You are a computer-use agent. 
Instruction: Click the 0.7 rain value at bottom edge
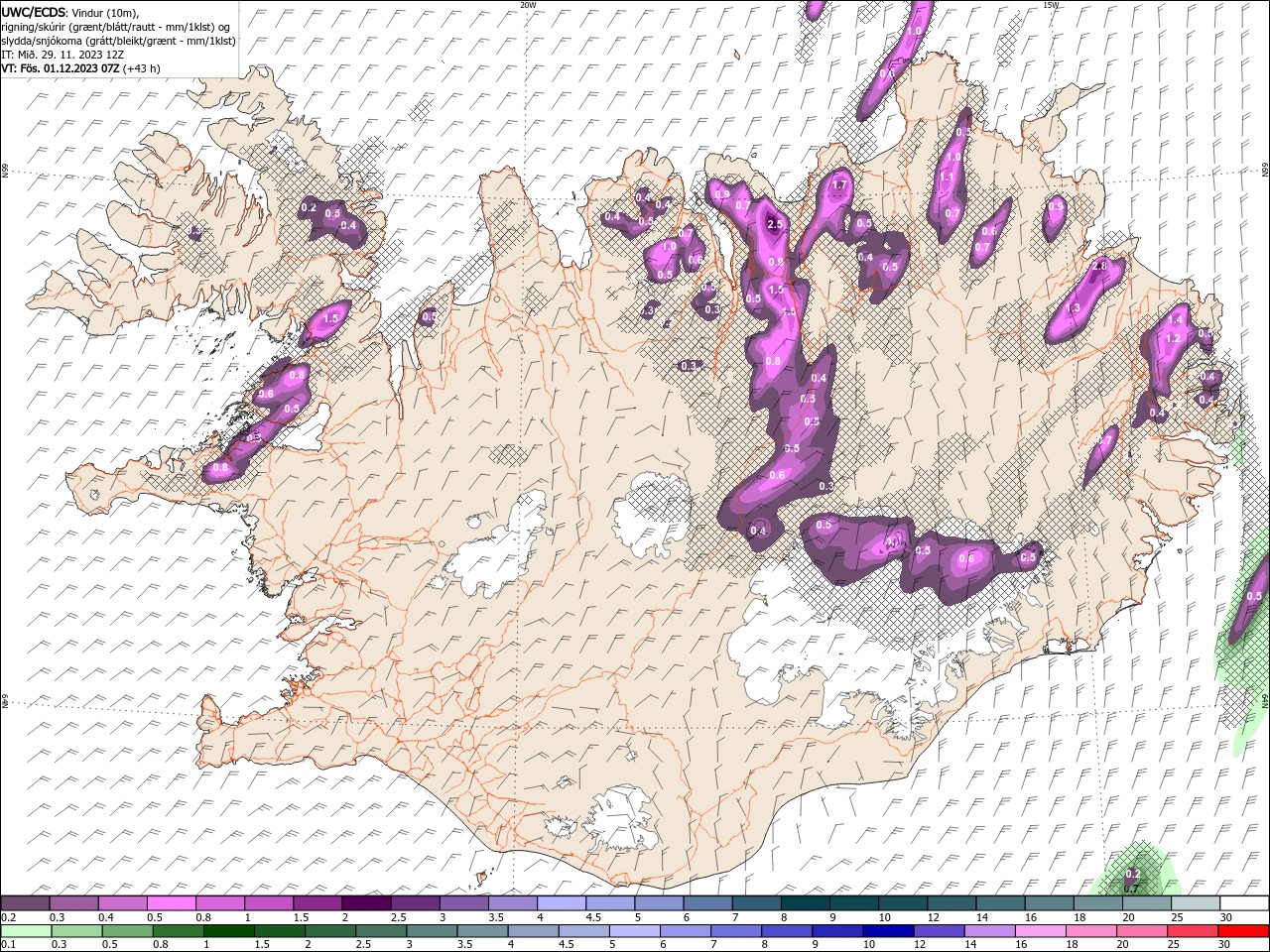tap(1131, 889)
